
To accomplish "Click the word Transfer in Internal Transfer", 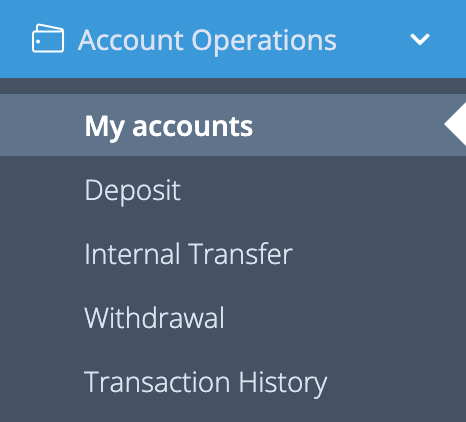I will coord(240,254).
